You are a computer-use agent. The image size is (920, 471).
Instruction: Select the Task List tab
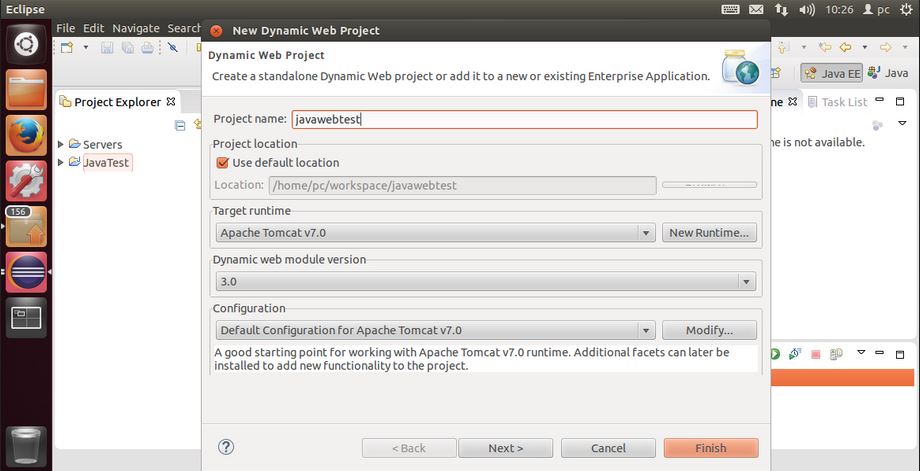pyautogui.click(x=837, y=102)
